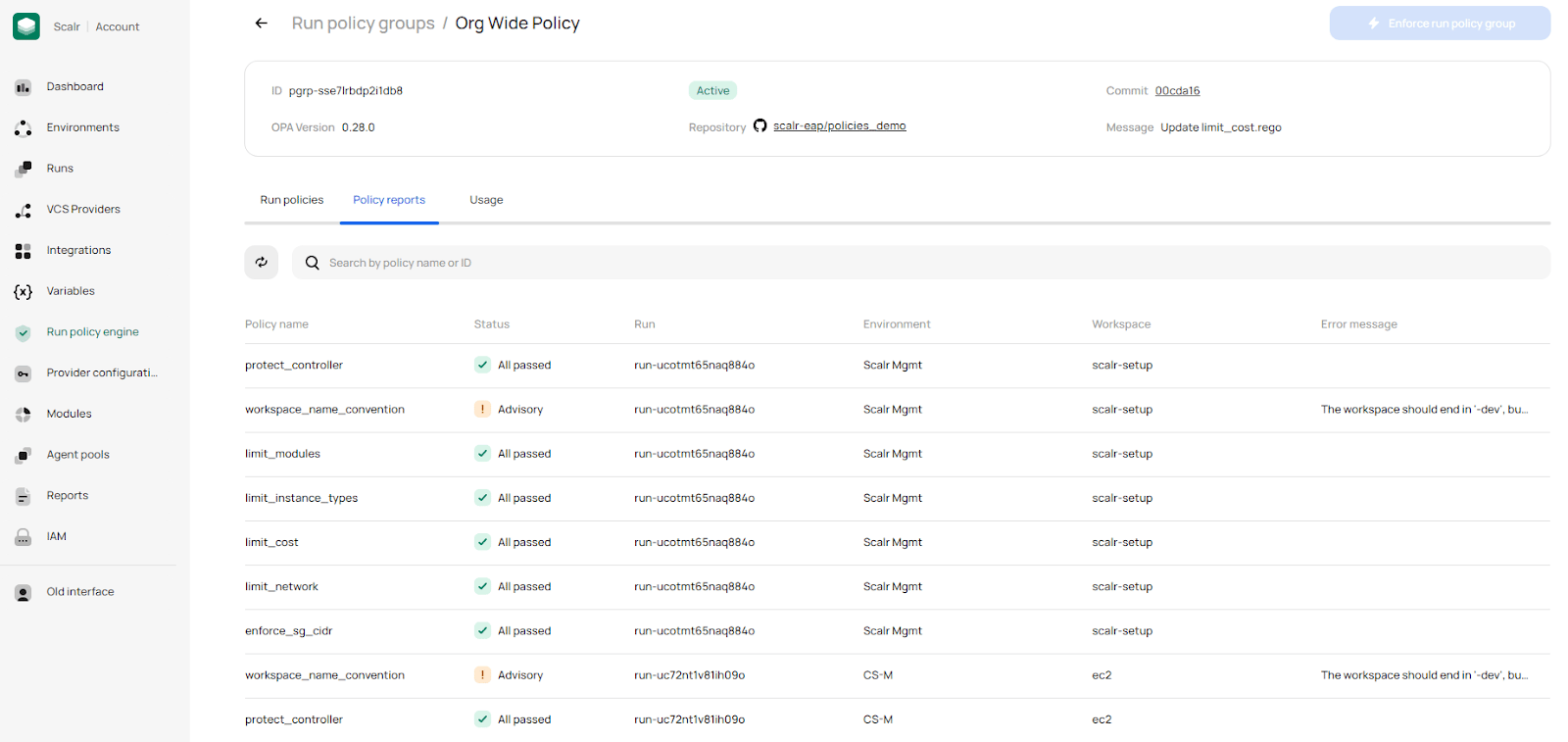Viewport: 1568px width, 742px height.
Task: Click error message in scalr-setup Advisory row
Action: coord(1424,410)
